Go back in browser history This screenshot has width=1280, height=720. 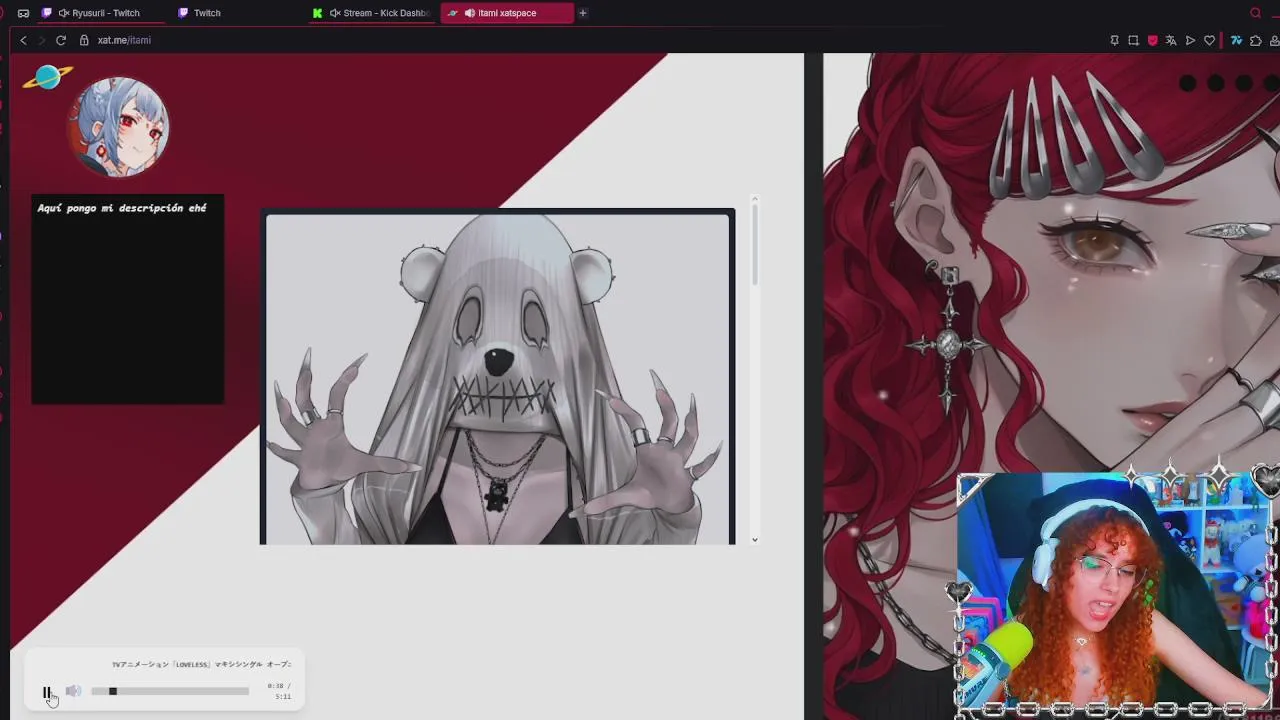tap(24, 40)
